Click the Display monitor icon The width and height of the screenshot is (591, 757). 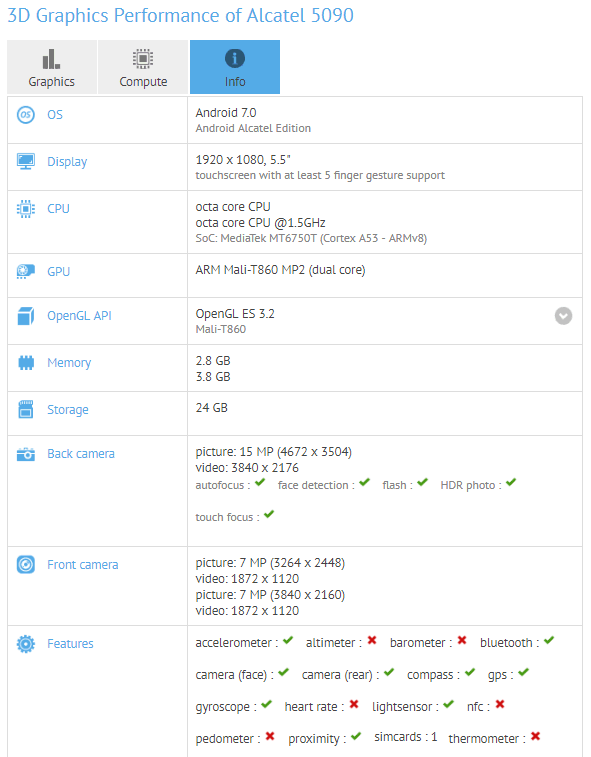pyautogui.click(x=26, y=161)
